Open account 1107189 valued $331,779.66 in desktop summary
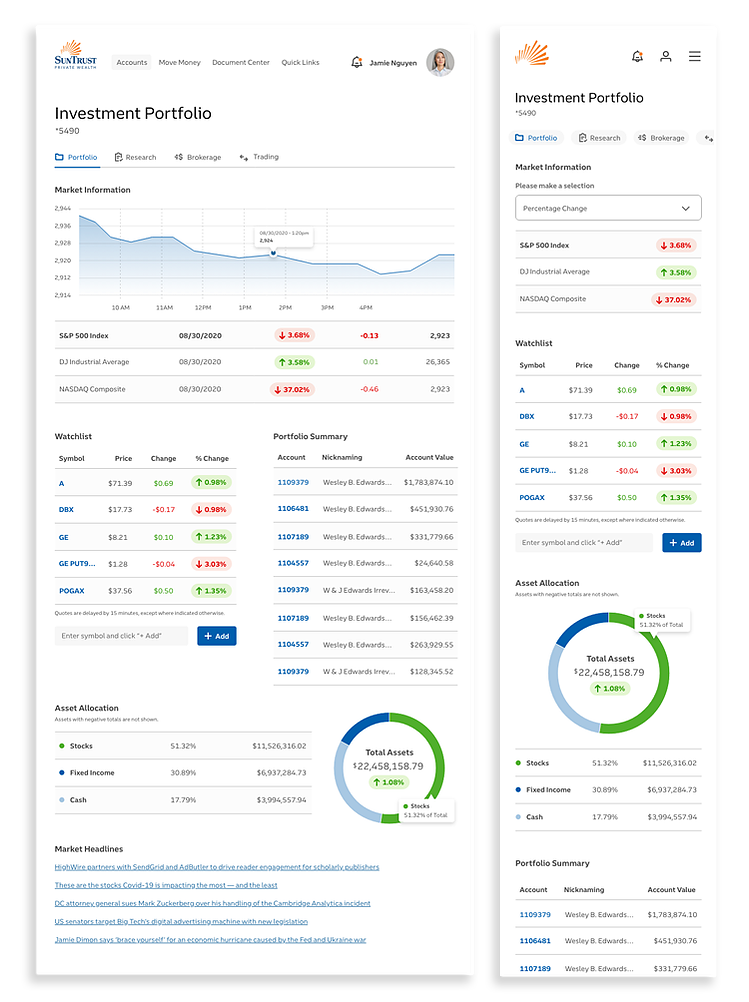 tap(293, 537)
